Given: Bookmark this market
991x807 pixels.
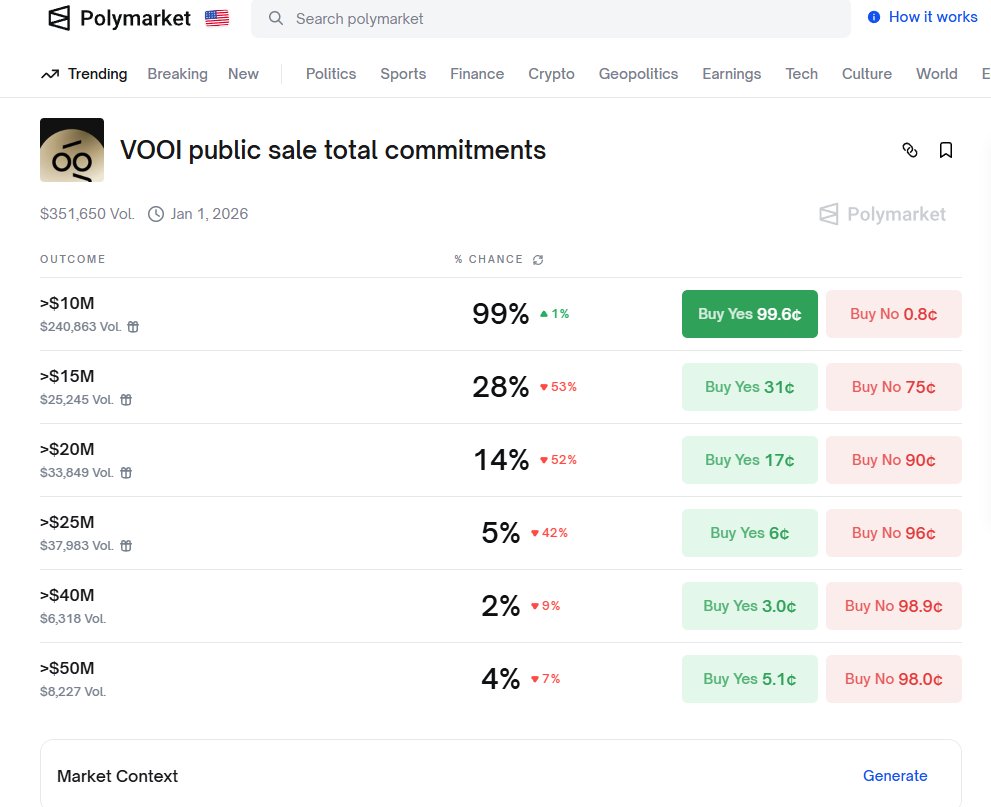Looking at the screenshot, I should tap(945, 150).
